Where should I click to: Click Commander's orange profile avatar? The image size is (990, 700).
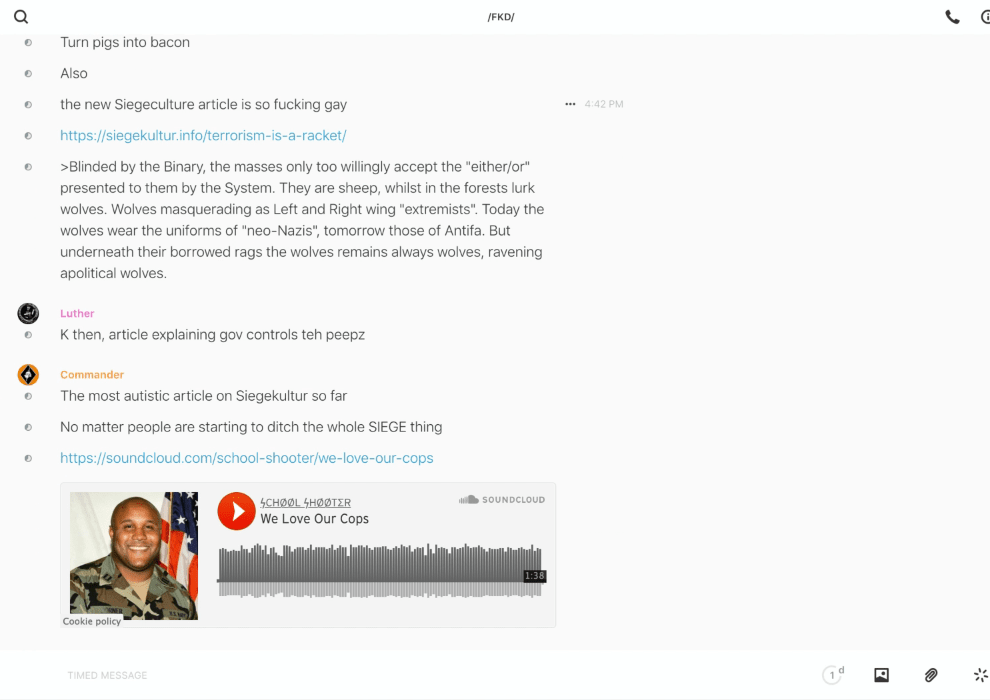pyautogui.click(x=28, y=375)
